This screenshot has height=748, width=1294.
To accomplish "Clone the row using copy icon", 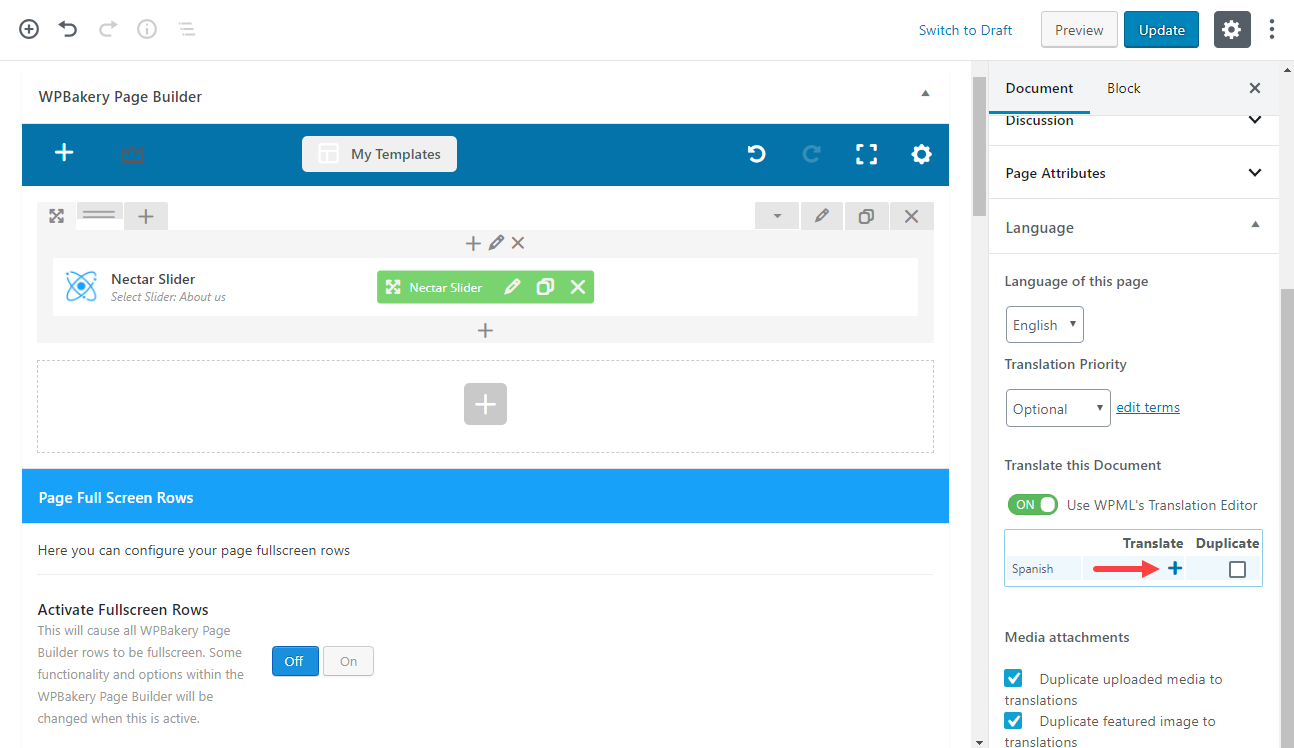I will tap(867, 216).
